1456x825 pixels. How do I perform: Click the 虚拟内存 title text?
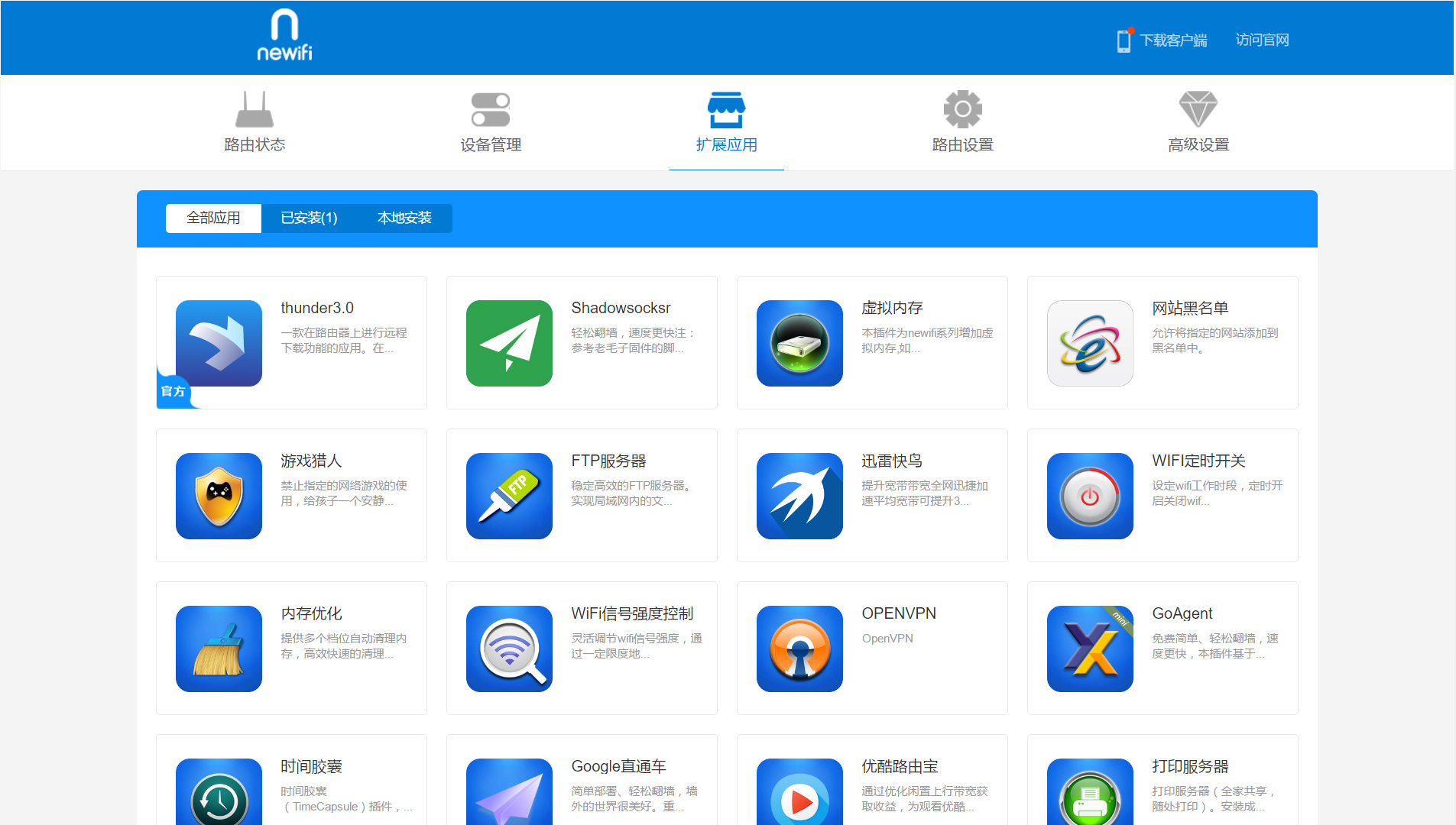[x=892, y=308]
